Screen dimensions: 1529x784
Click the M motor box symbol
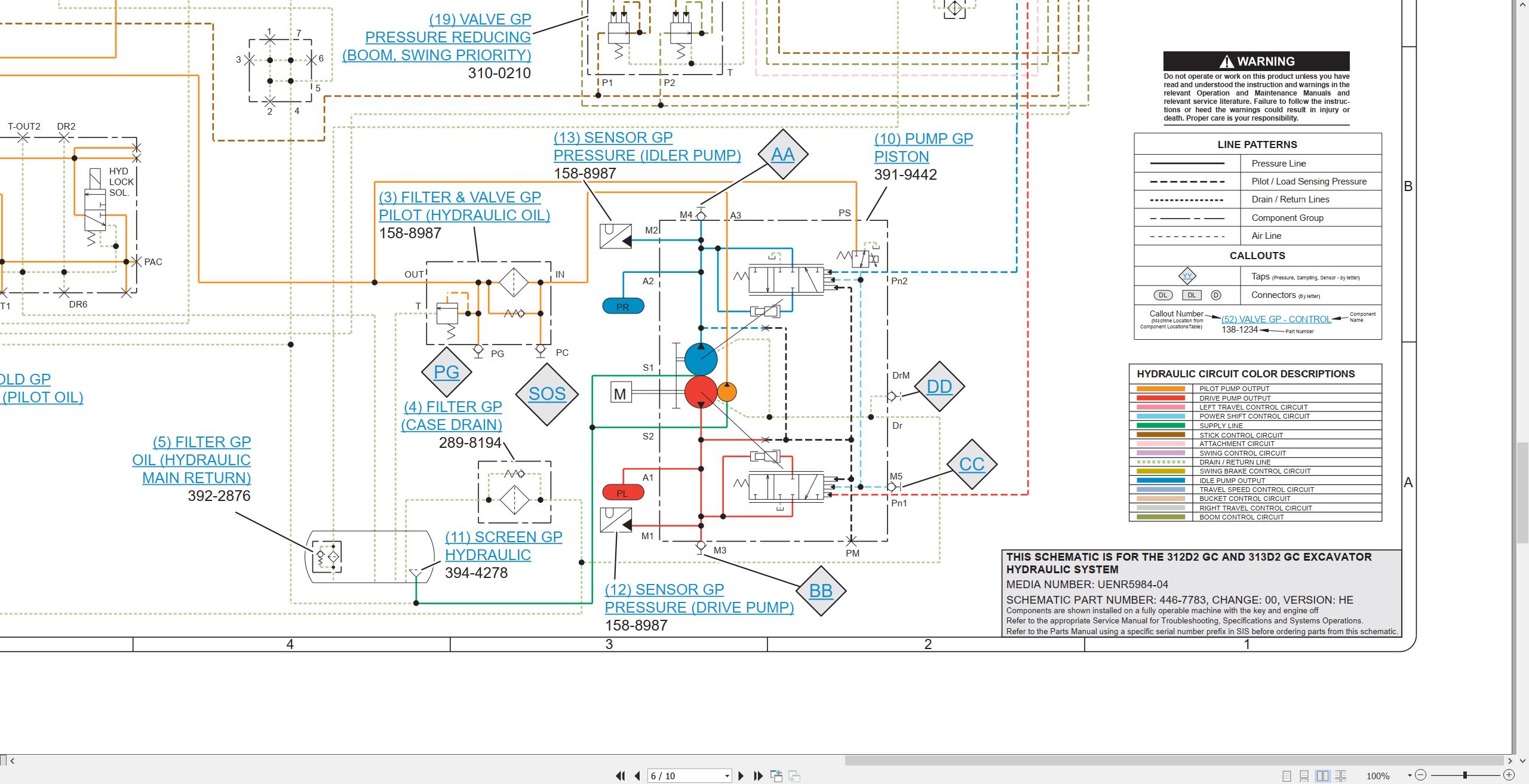pyautogui.click(x=621, y=393)
